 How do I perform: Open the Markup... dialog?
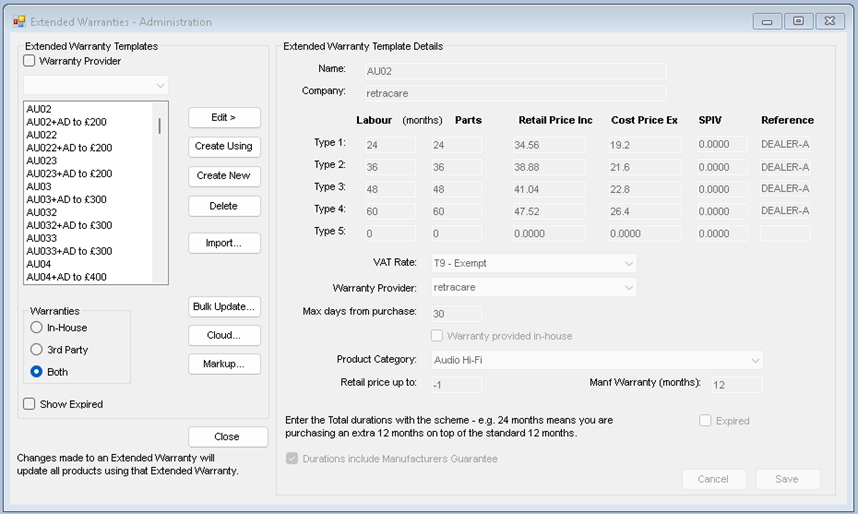[x=224, y=364]
